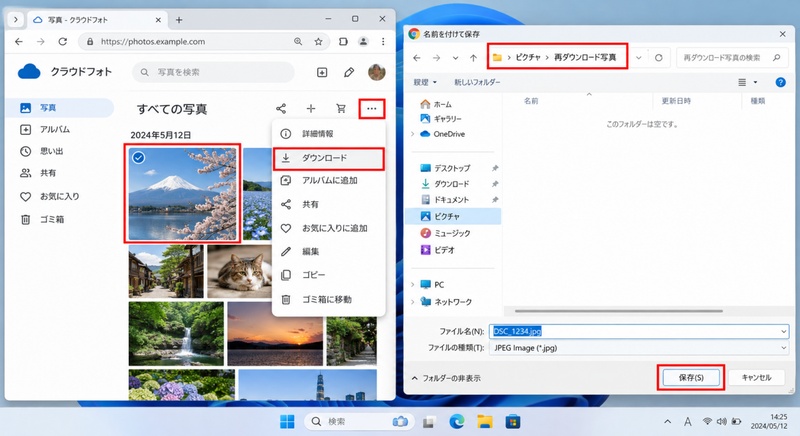The height and width of the screenshot is (436, 800).
Task: Click the キャンセル button
Action: point(756,378)
